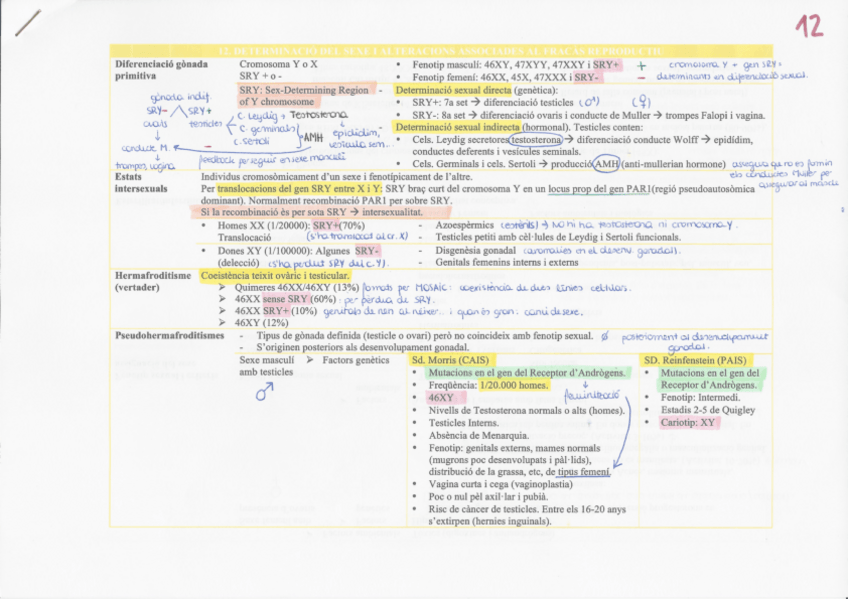848x599 pixels.
Task: Click the handwritten "Testosterona" in the diagram
Action: pos(319,115)
